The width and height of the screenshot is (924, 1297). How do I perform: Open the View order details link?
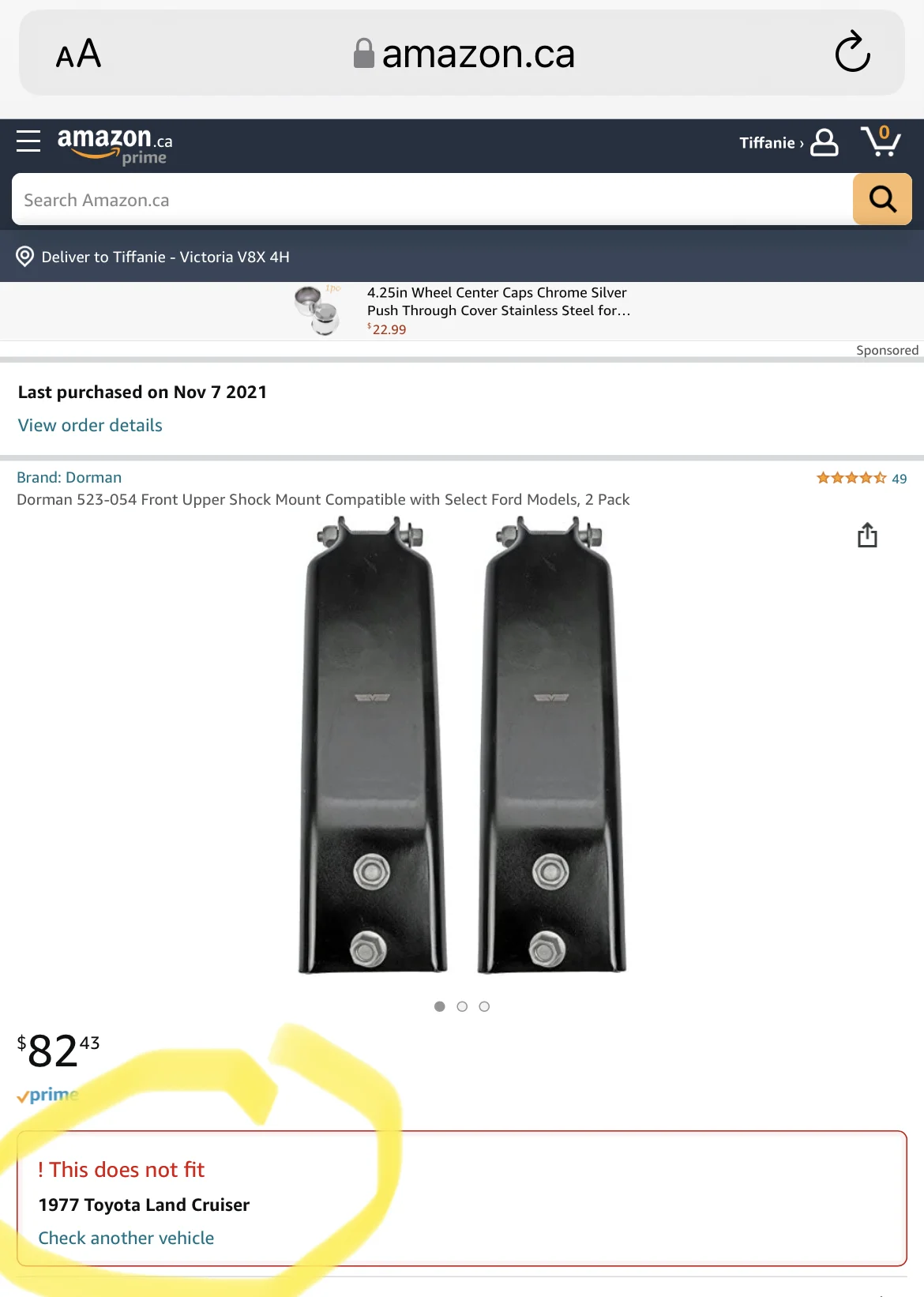[x=90, y=425]
